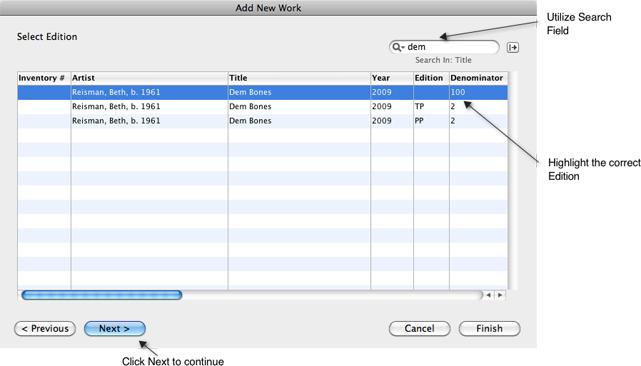
Task: Click the search field containing "dem"
Action: click(x=444, y=47)
